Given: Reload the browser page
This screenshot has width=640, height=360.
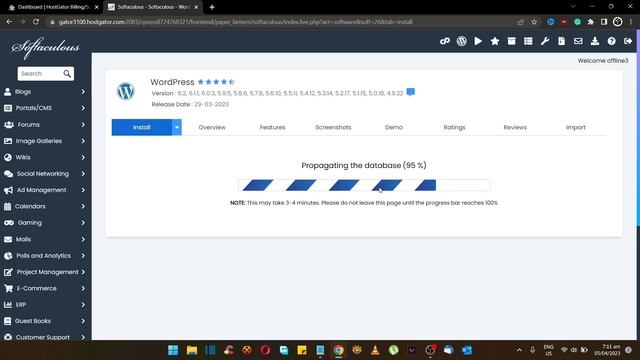Looking at the screenshot, I should 36,22.
